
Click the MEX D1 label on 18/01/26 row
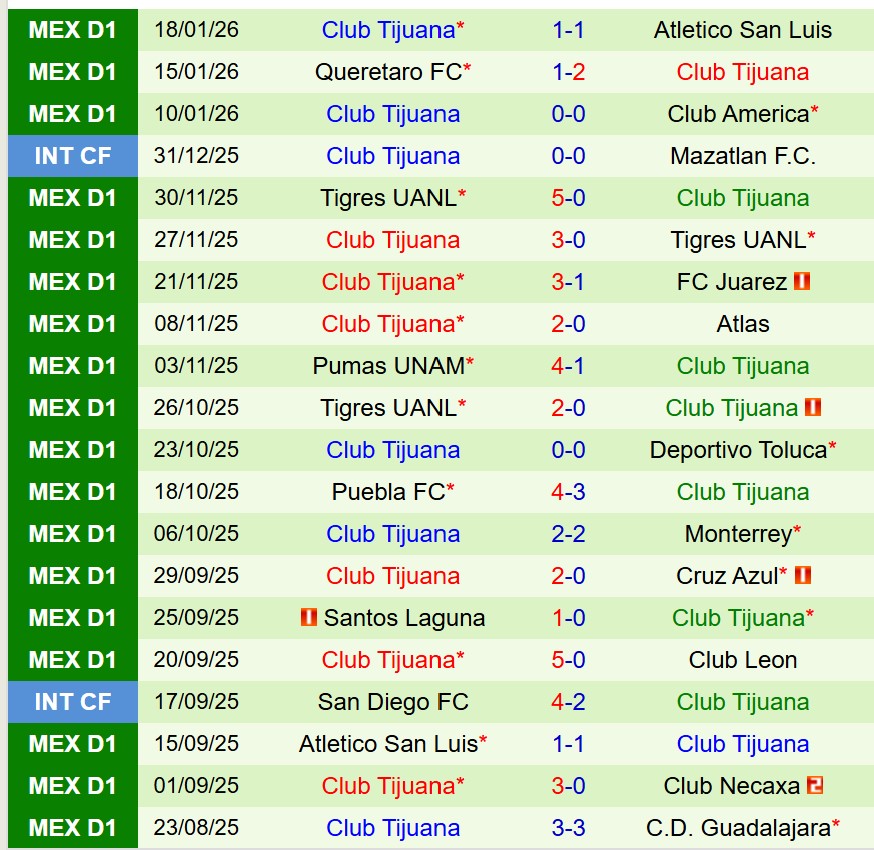click(x=73, y=30)
